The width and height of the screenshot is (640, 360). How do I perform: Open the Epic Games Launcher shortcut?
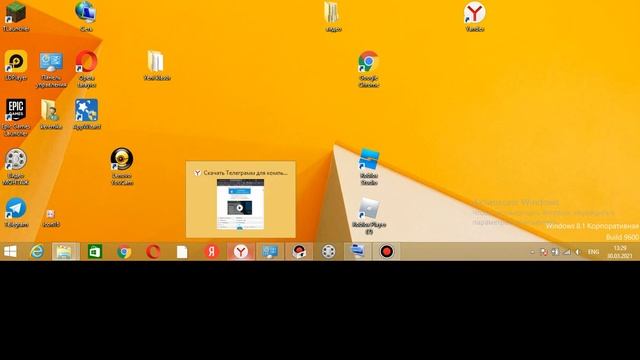[x=16, y=118]
